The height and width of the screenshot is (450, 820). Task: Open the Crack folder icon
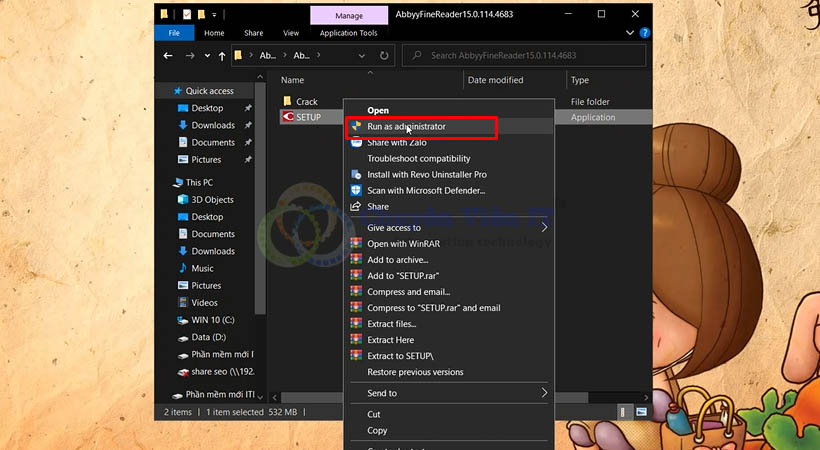point(288,101)
